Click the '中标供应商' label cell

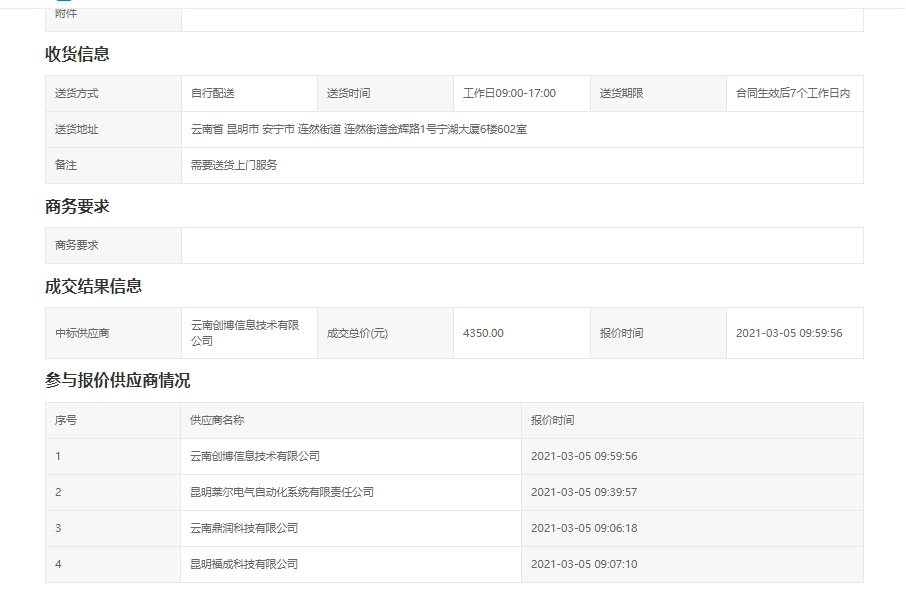pyautogui.click(x=113, y=333)
